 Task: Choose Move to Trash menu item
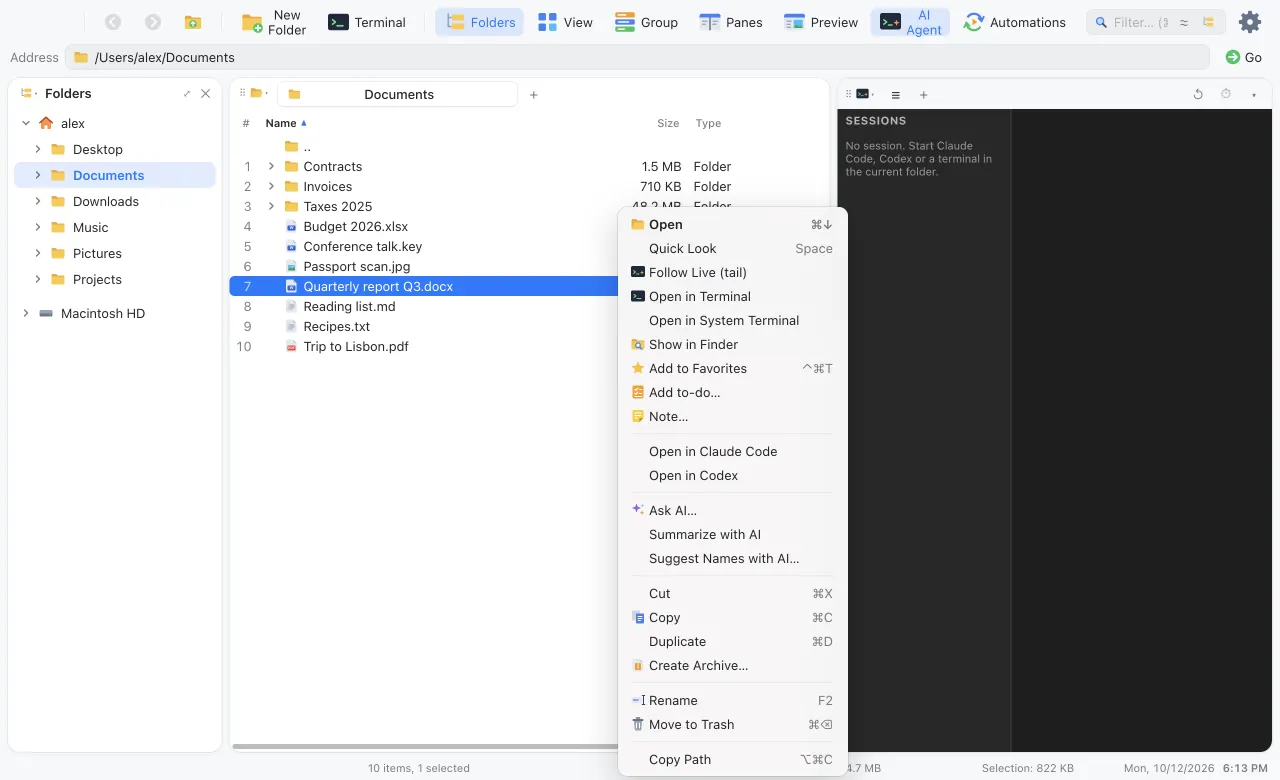coord(732,724)
